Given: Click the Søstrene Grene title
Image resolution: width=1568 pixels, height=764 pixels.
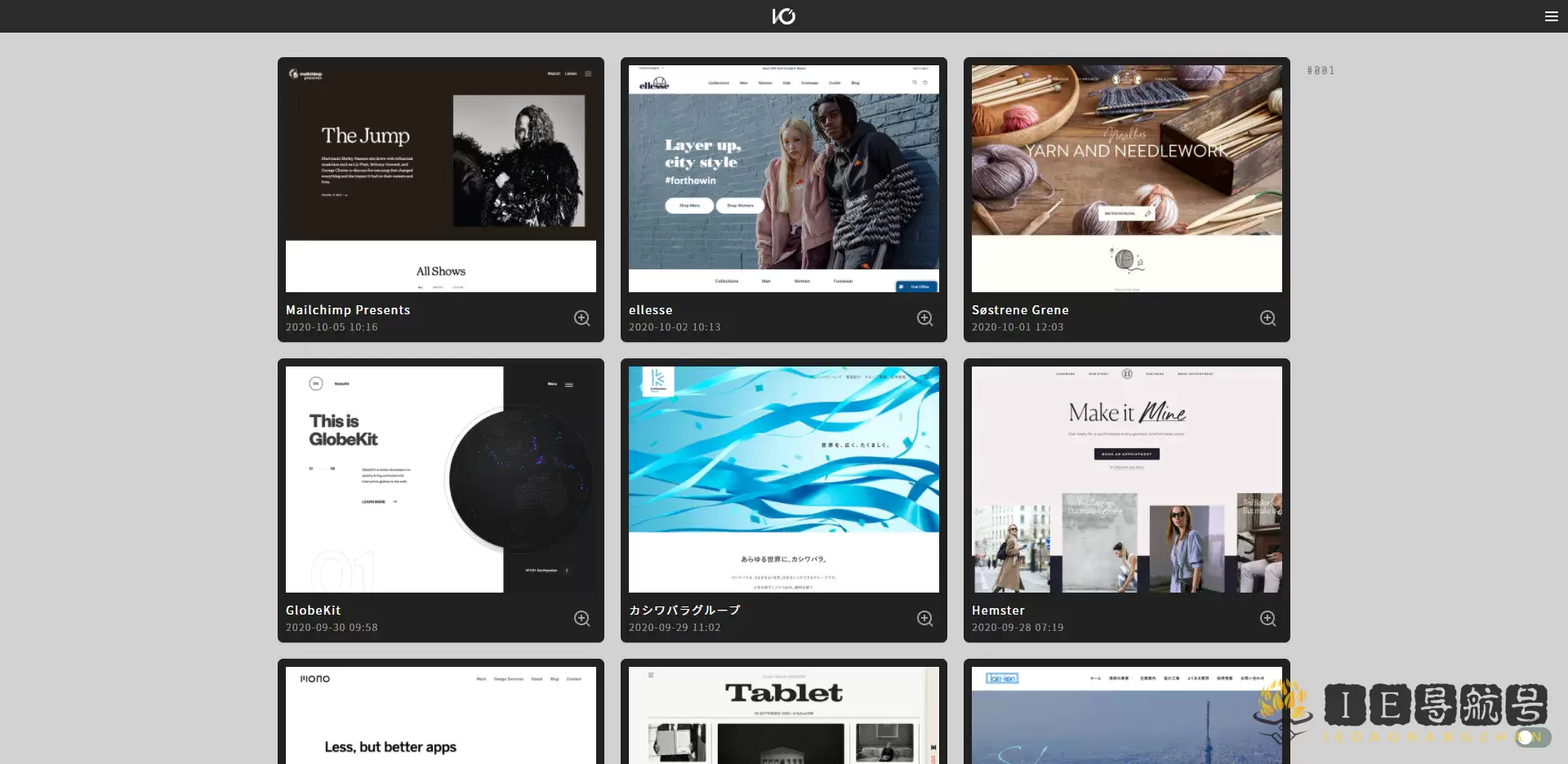Looking at the screenshot, I should pyautogui.click(x=1020, y=310).
